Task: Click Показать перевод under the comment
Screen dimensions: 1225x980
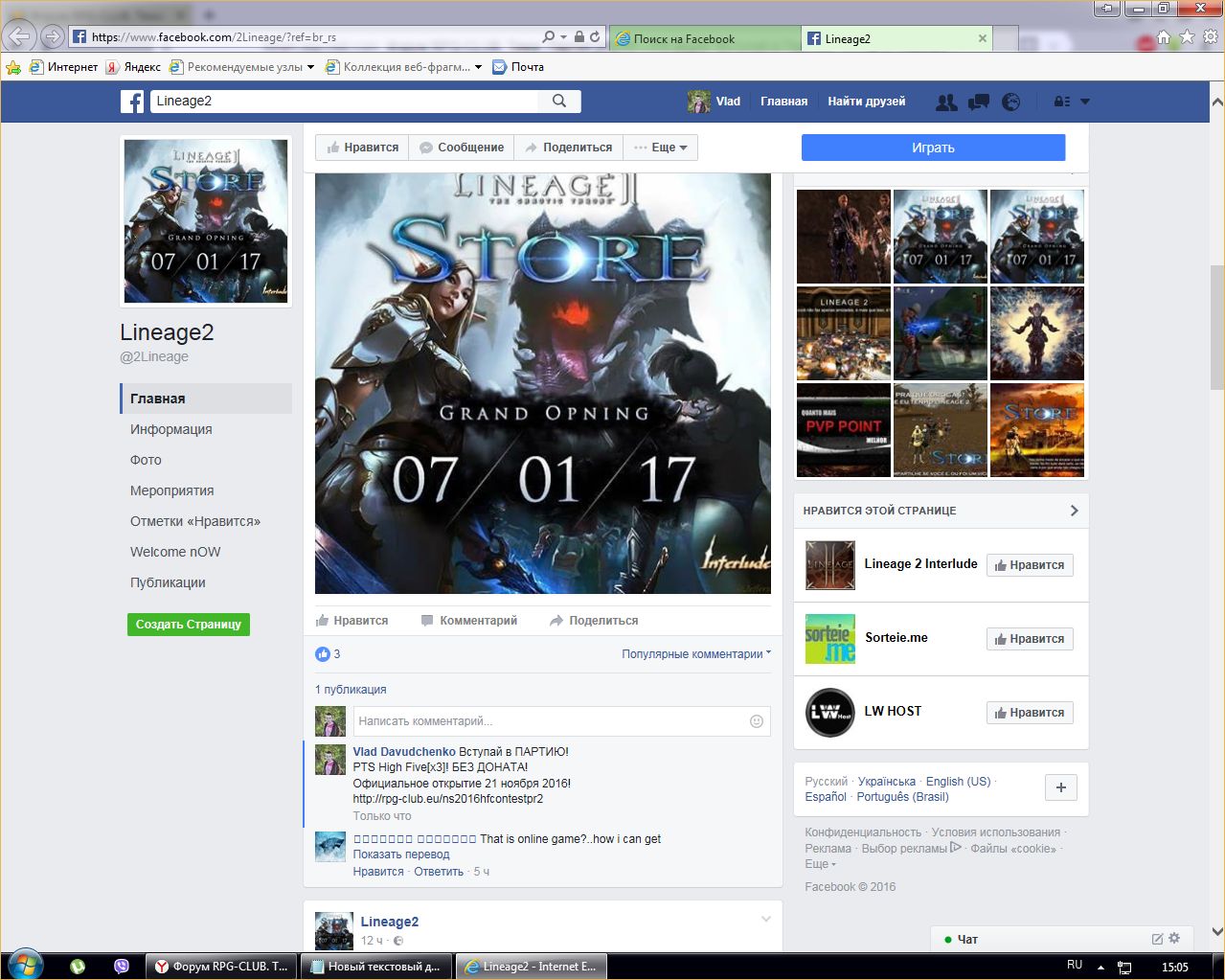Action: [401, 855]
